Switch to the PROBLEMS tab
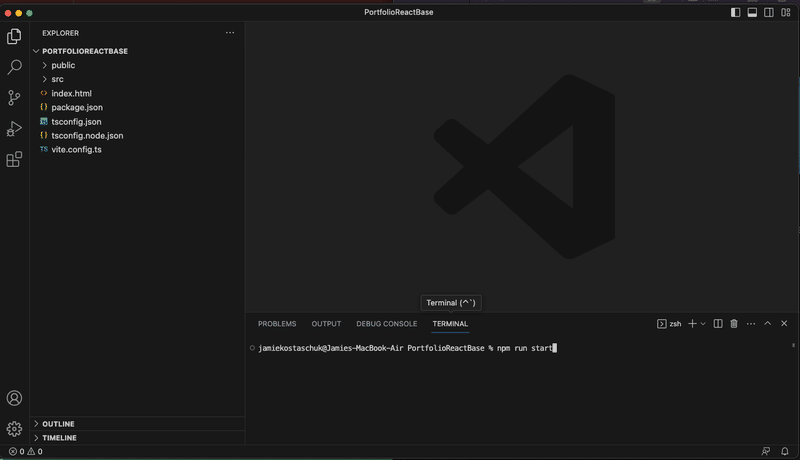This screenshot has width=800, height=460. click(x=277, y=324)
